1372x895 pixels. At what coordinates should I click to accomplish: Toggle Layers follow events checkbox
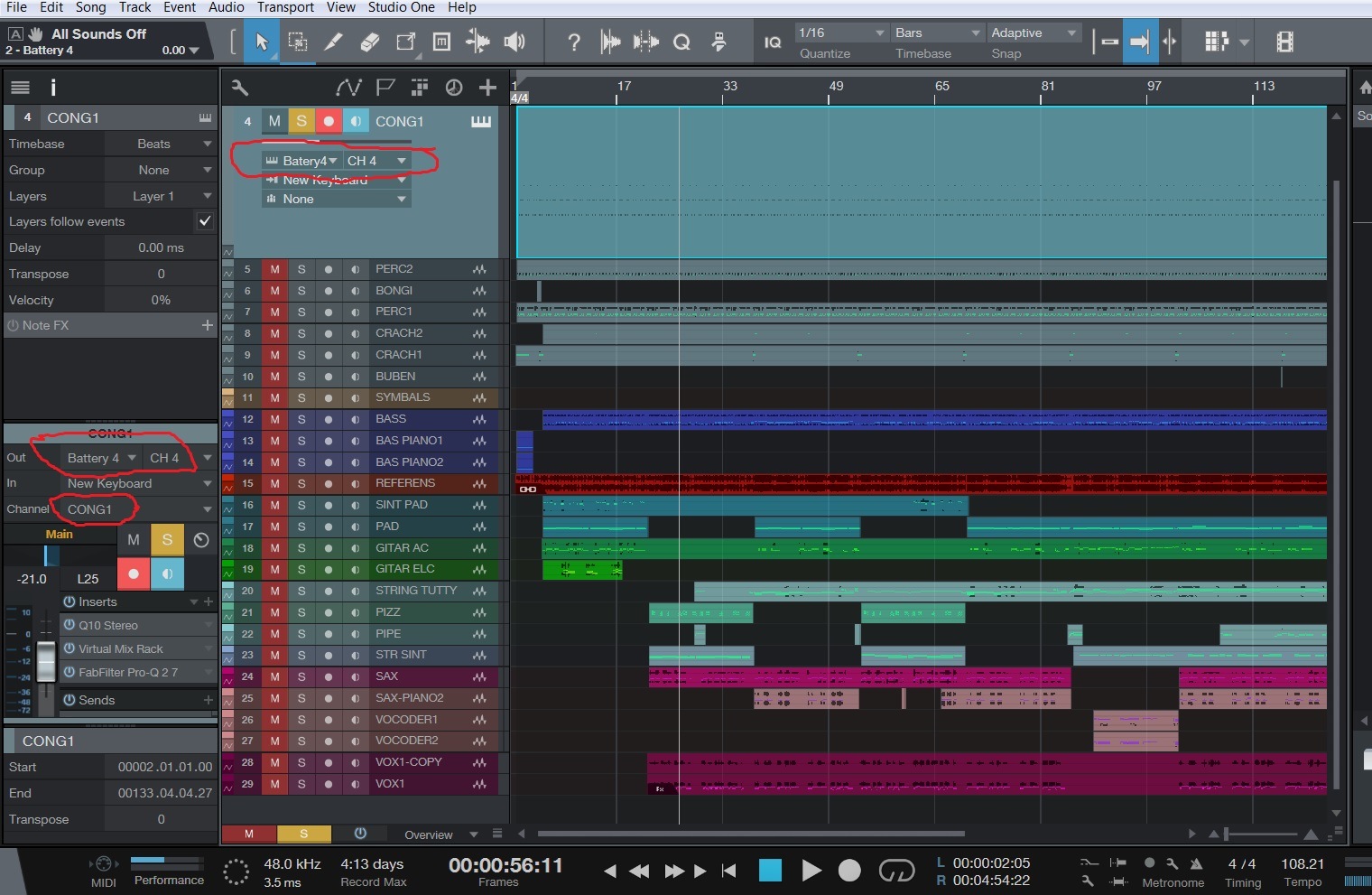[x=205, y=221]
